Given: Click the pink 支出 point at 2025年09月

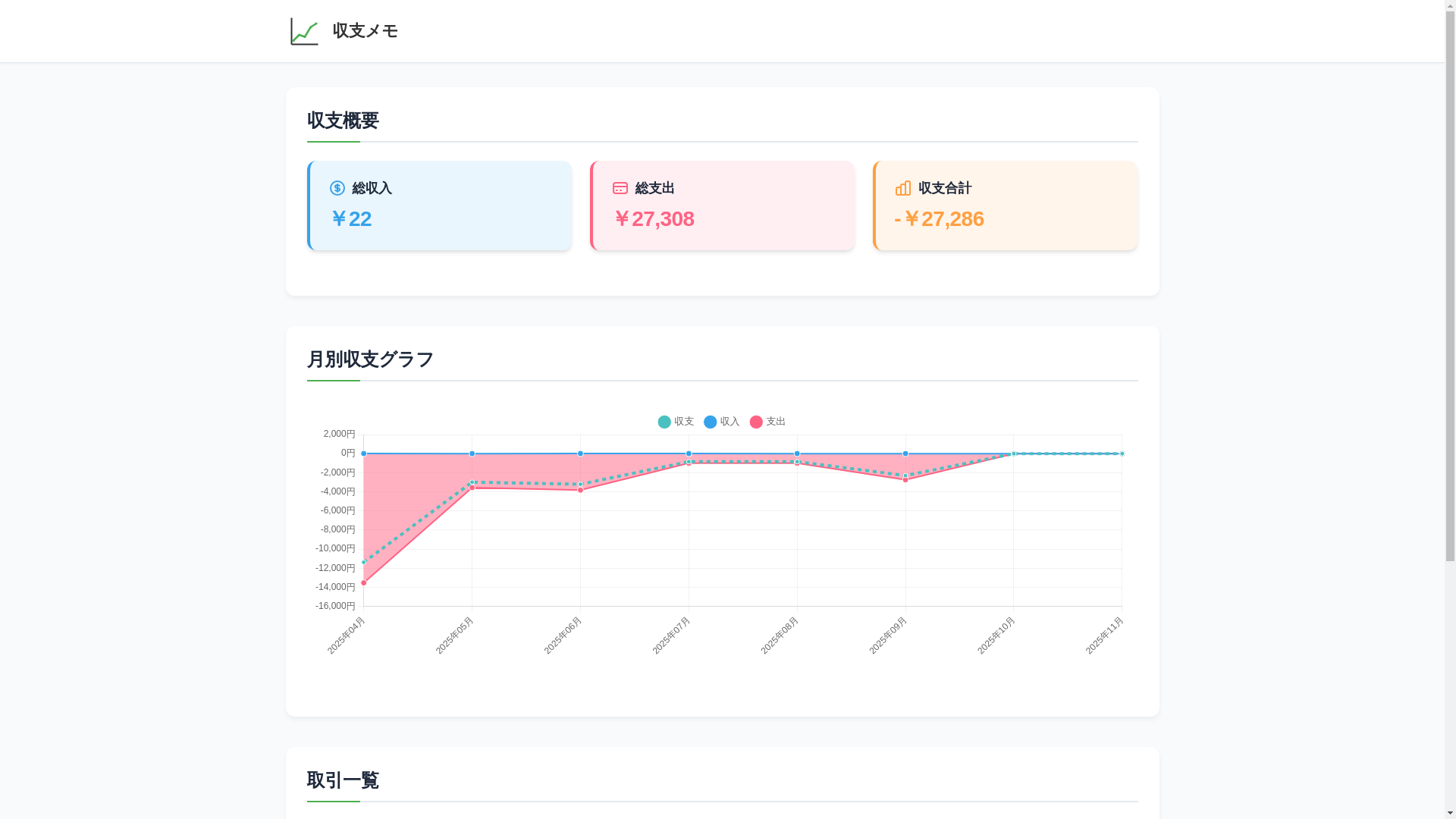Looking at the screenshot, I should pyautogui.click(x=905, y=480).
